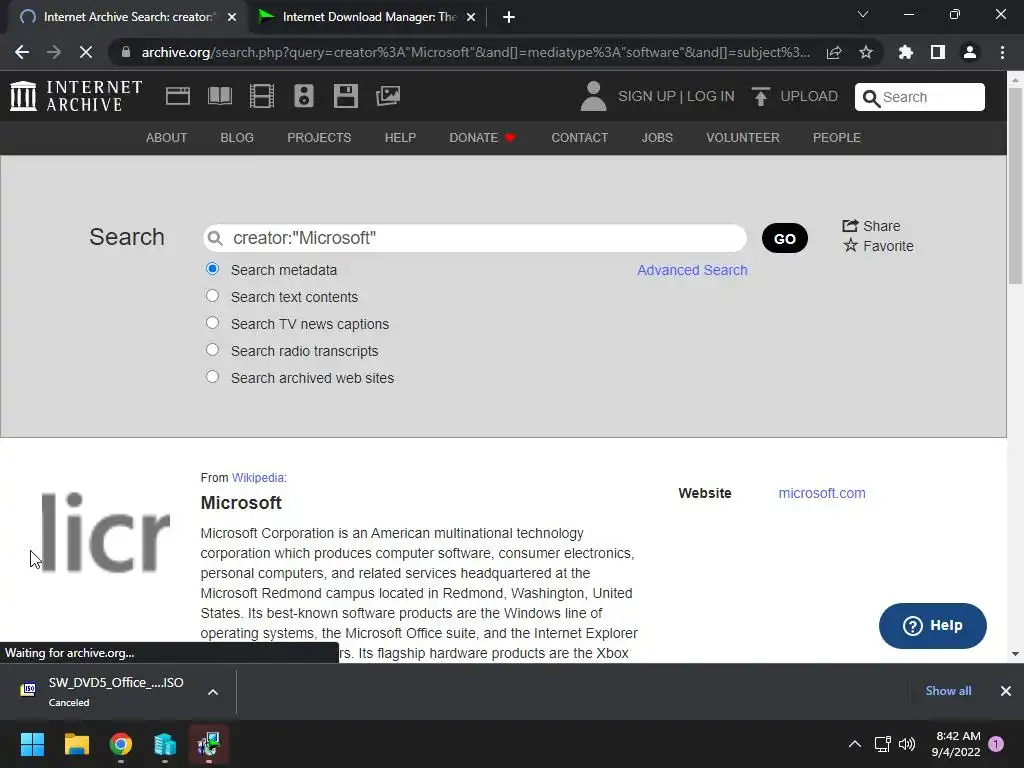Click Show all downloads
Image resolution: width=1024 pixels, height=768 pixels.
point(948,691)
